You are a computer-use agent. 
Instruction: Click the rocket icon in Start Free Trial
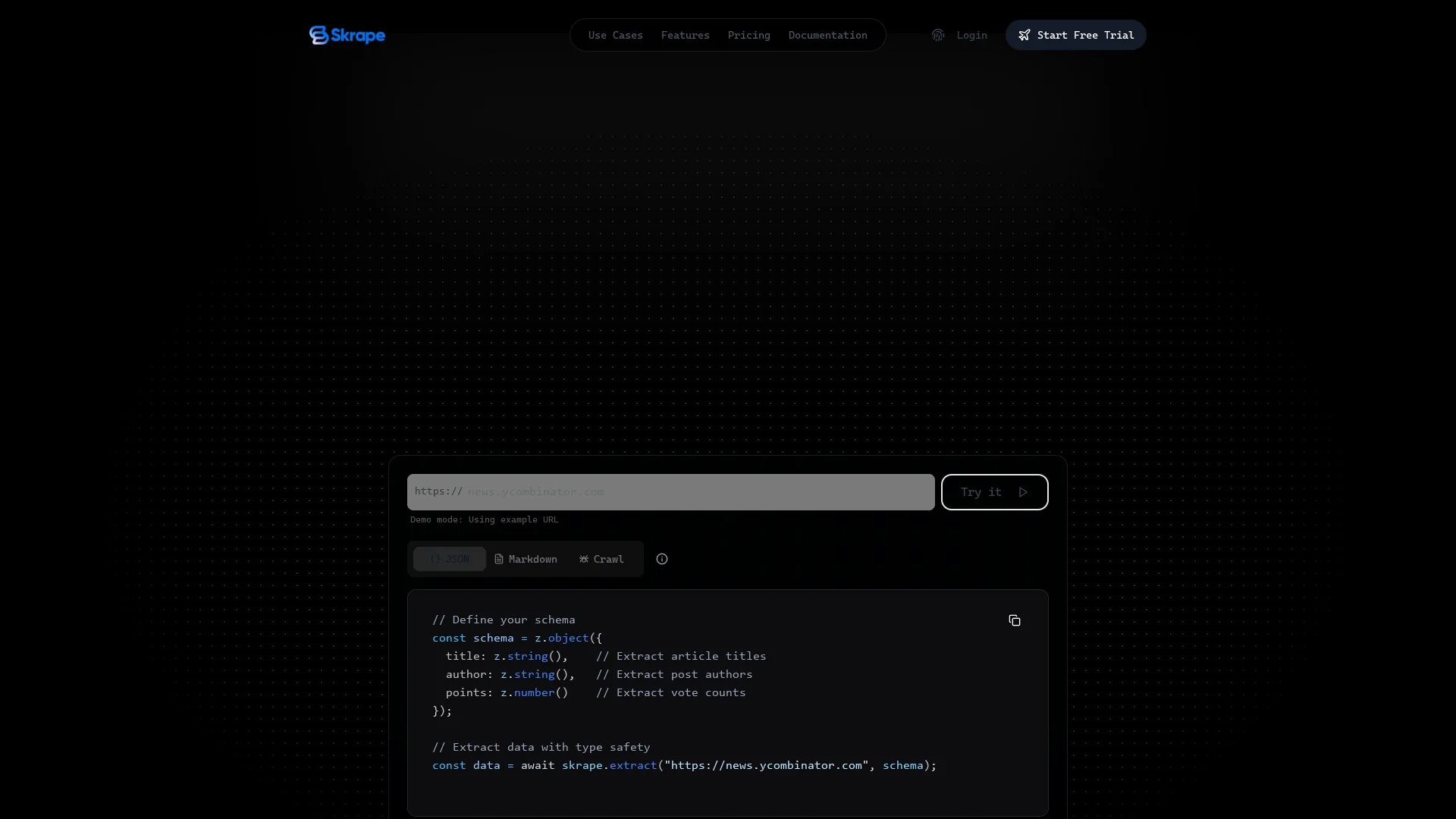(1025, 35)
